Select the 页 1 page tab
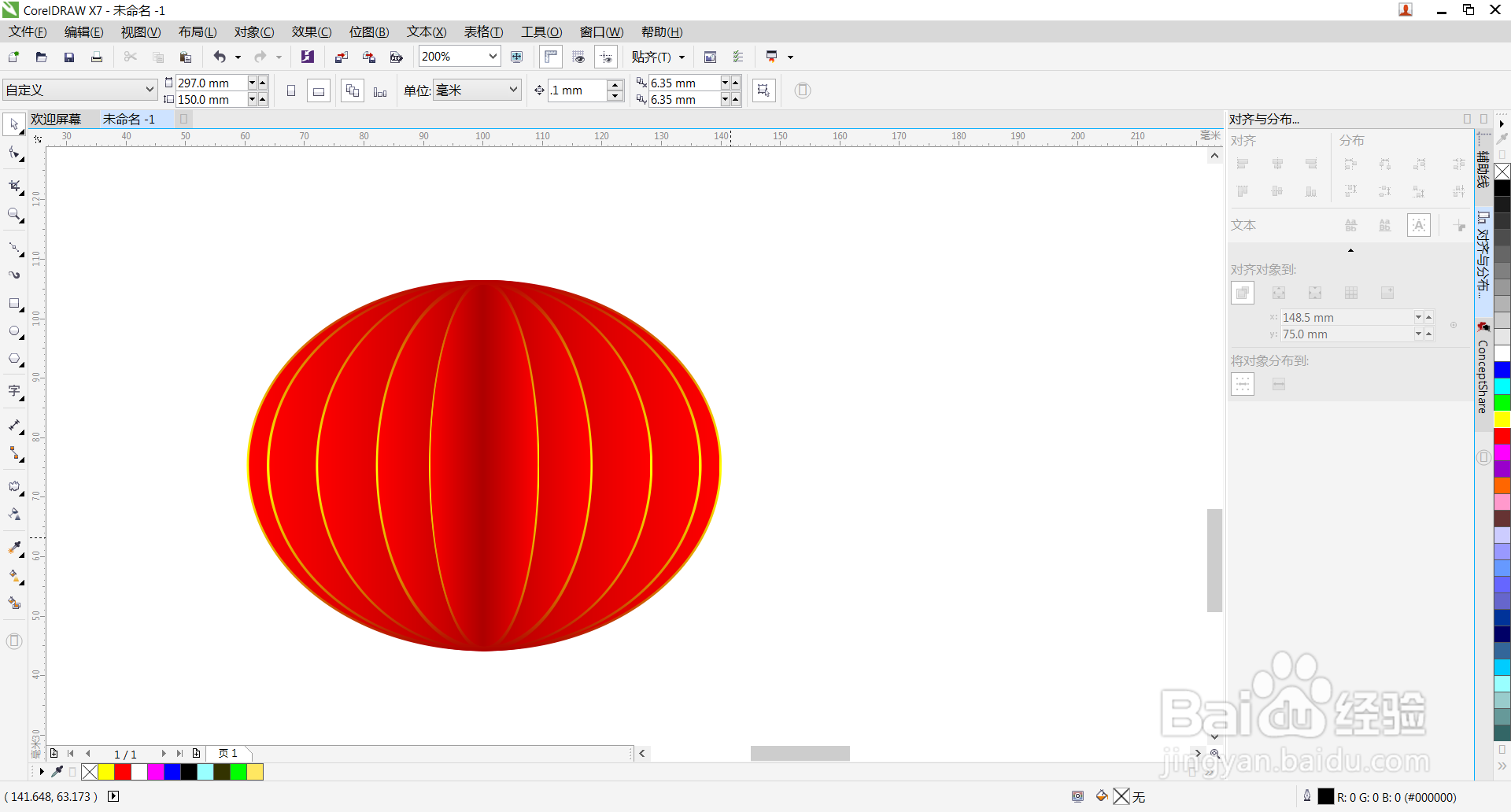Viewport: 1511px width, 812px height. [228, 753]
